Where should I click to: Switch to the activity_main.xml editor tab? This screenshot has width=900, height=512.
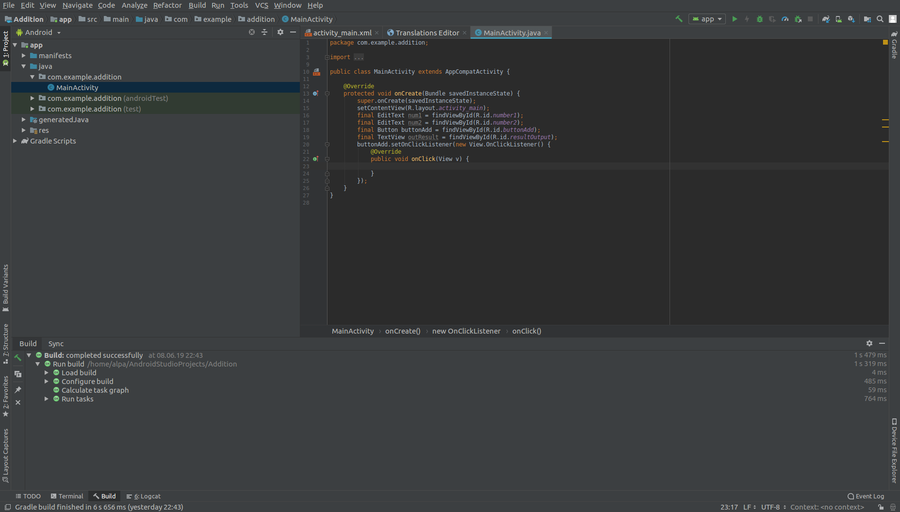coord(340,33)
